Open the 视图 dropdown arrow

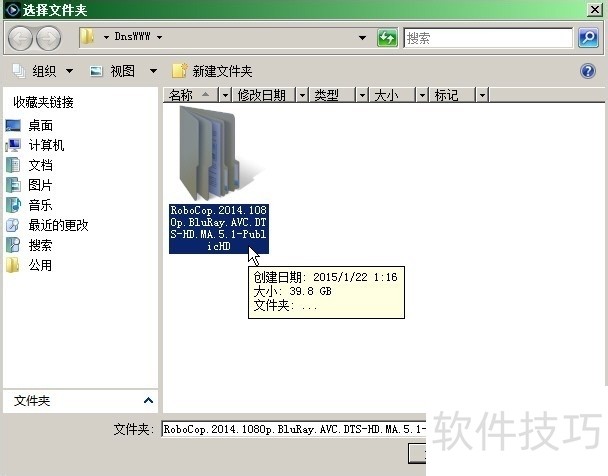(154, 71)
